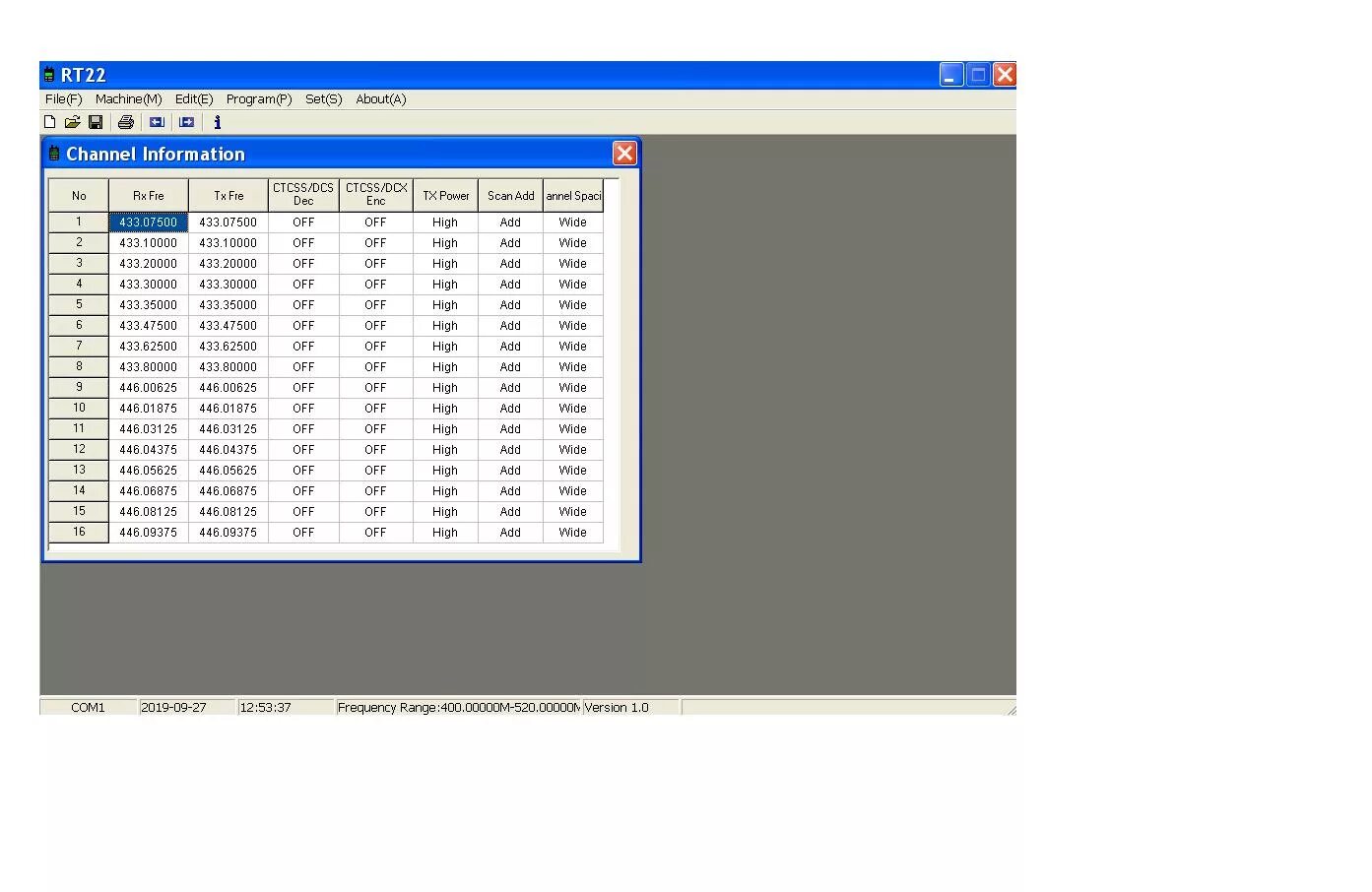Click the time 12:53:37 in status bar
Image resolution: width=1372 pixels, height=892 pixels.
click(x=286, y=708)
